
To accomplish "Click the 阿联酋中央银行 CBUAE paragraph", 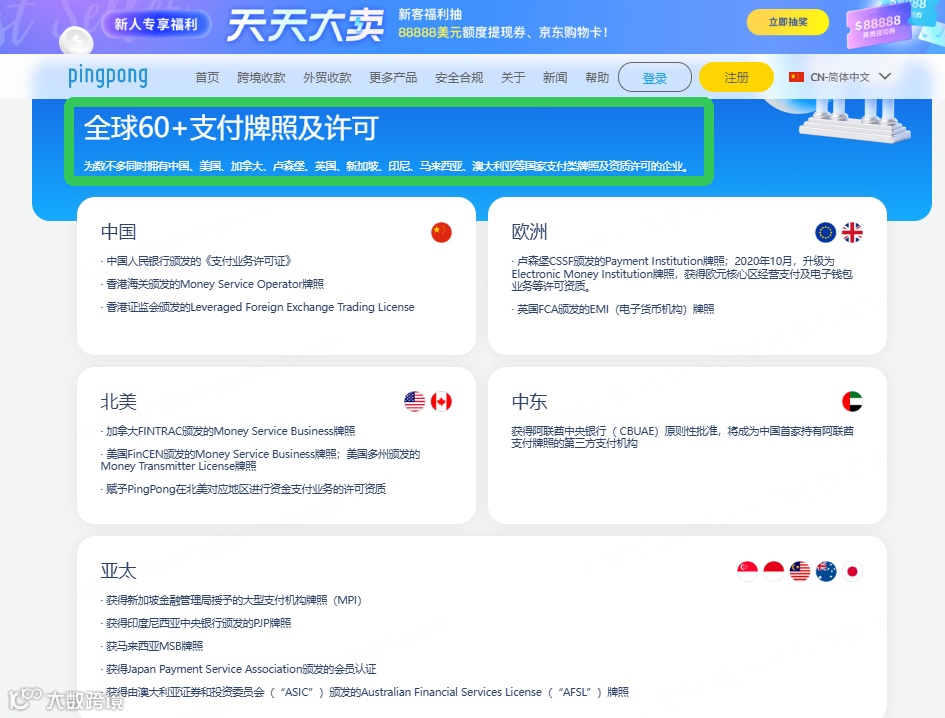I will click(x=682, y=437).
